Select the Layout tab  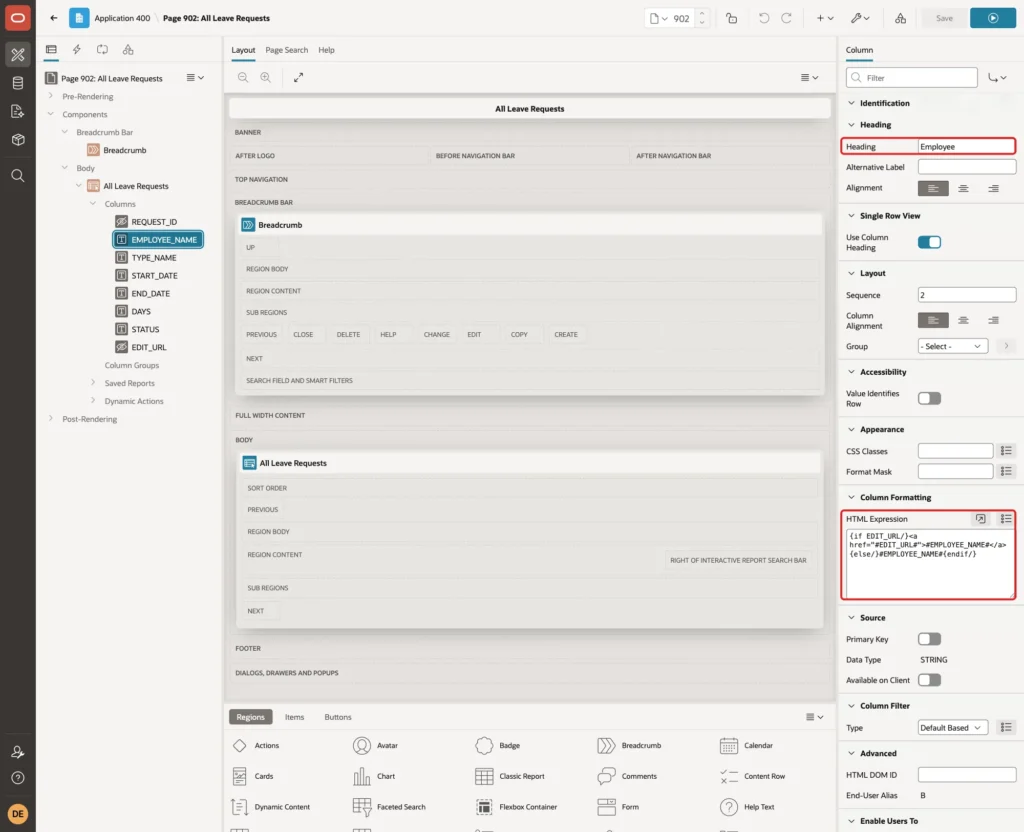(243, 50)
